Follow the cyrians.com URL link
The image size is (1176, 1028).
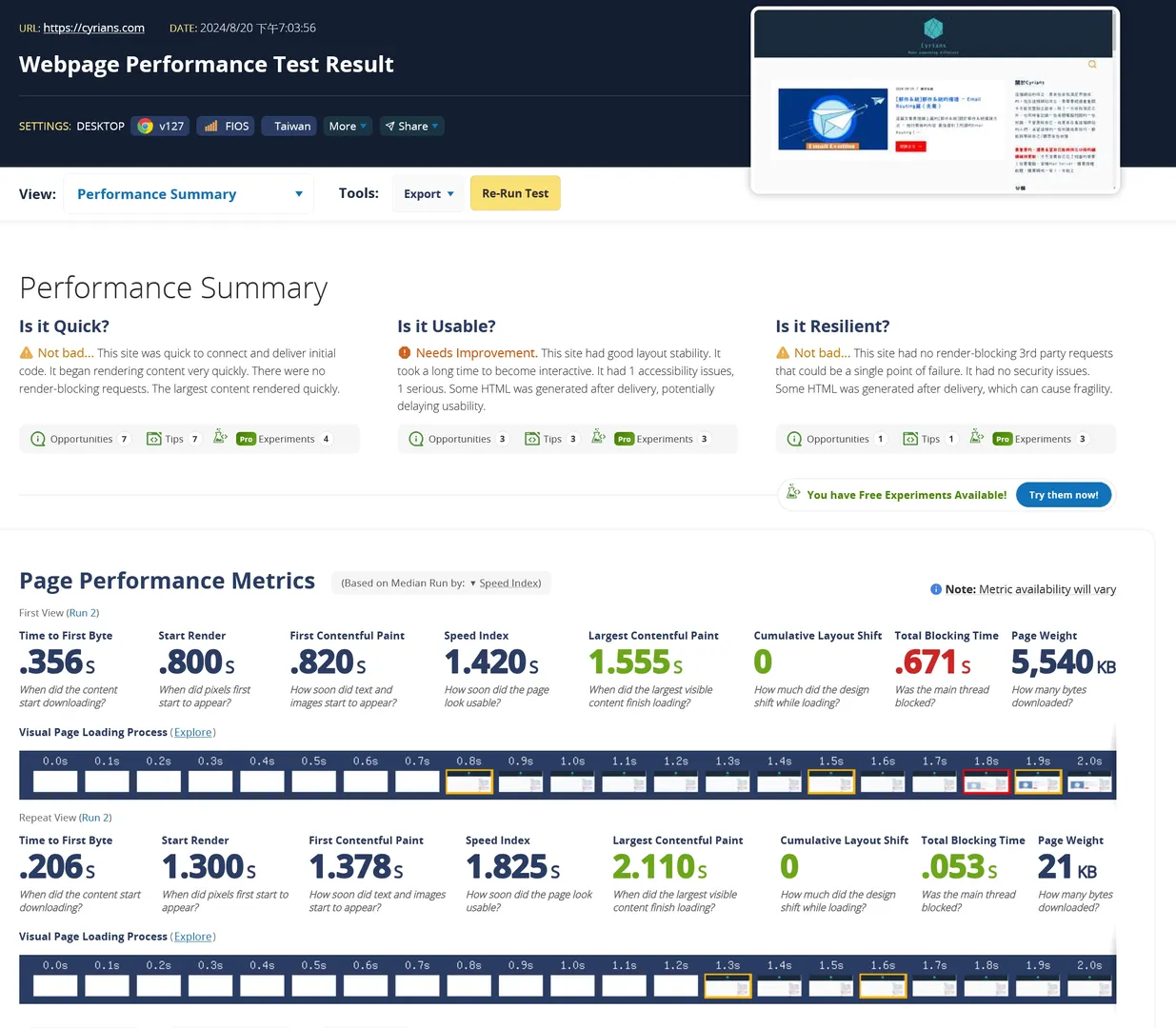[x=94, y=28]
